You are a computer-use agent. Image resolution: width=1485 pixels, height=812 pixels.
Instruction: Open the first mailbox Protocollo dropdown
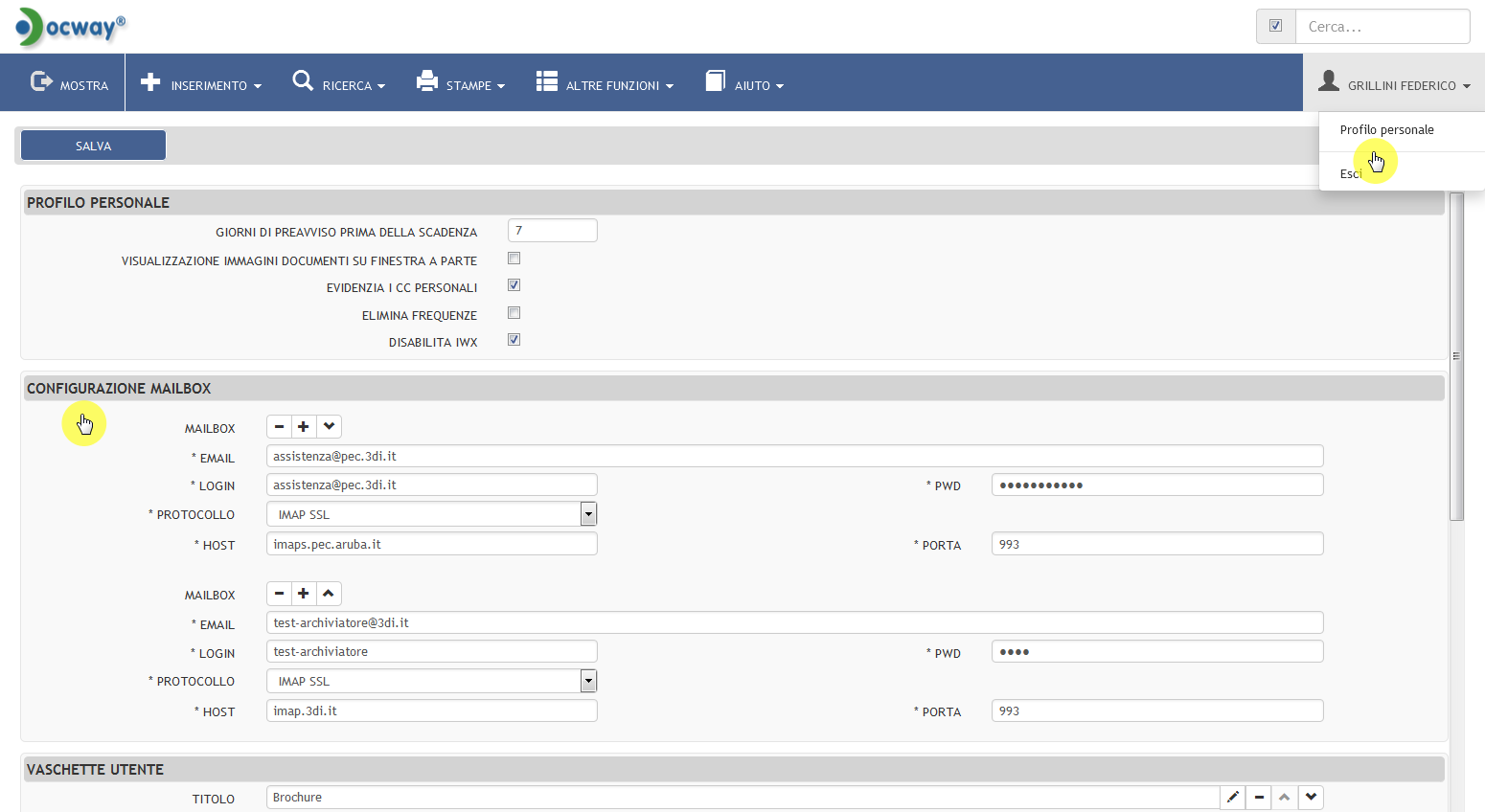coord(588,514)
